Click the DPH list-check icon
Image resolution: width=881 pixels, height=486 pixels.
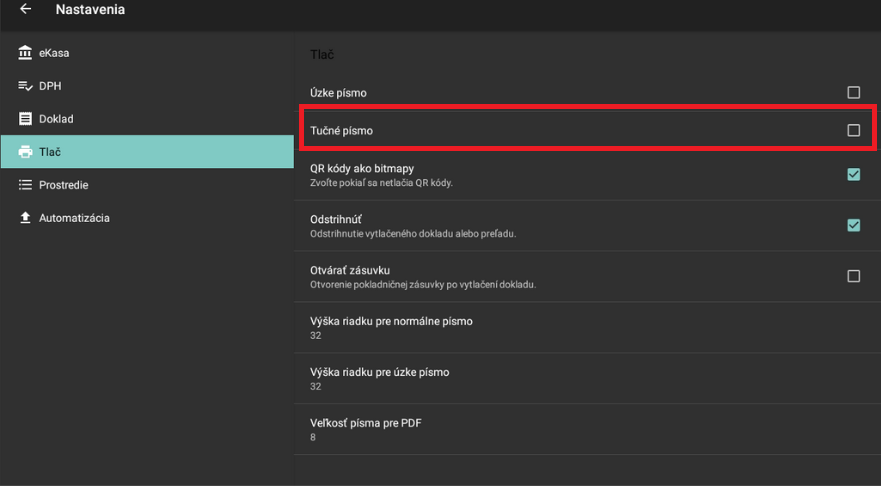[x=25, y=86]
